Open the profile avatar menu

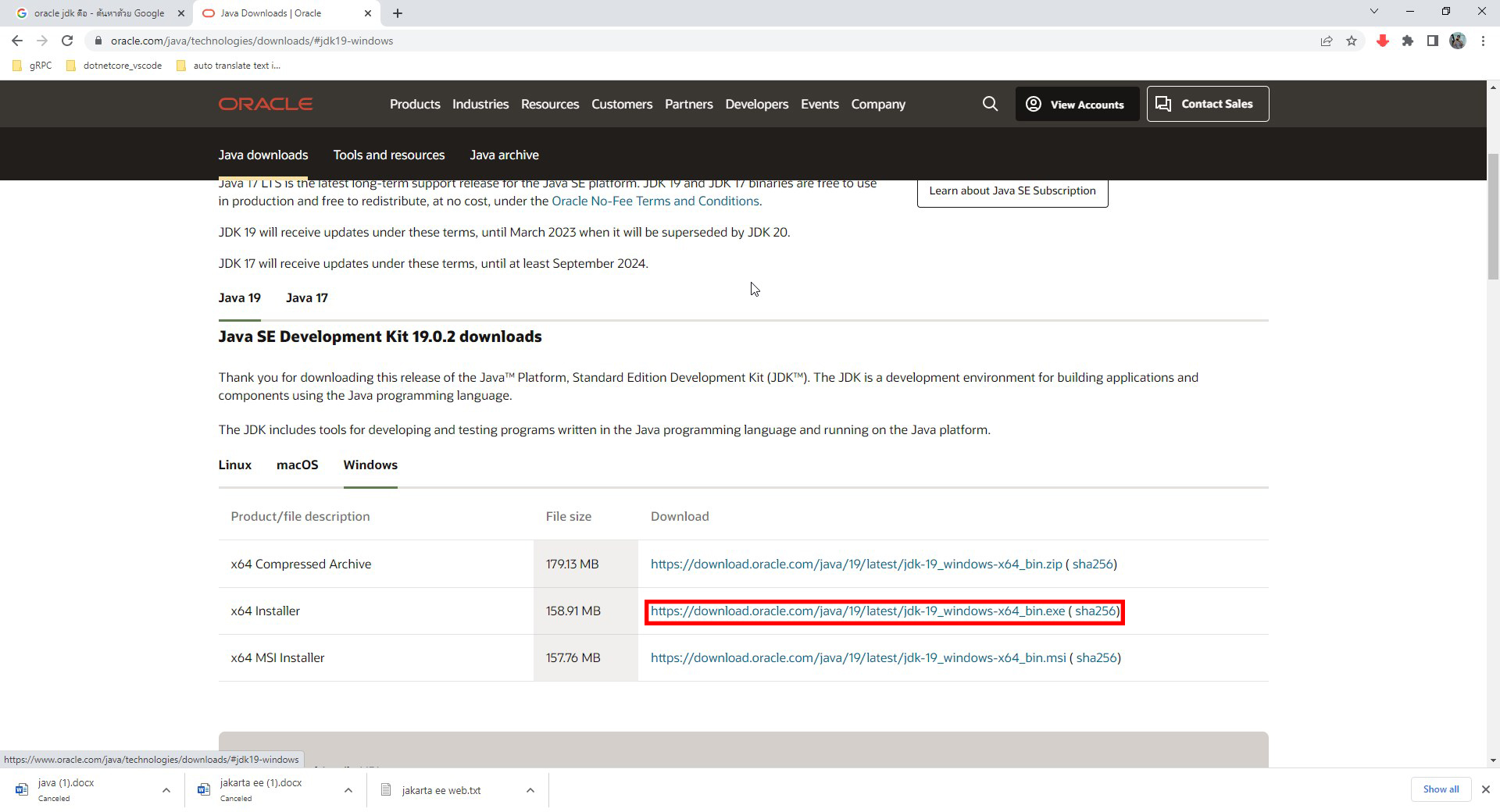coord(1458,41)
